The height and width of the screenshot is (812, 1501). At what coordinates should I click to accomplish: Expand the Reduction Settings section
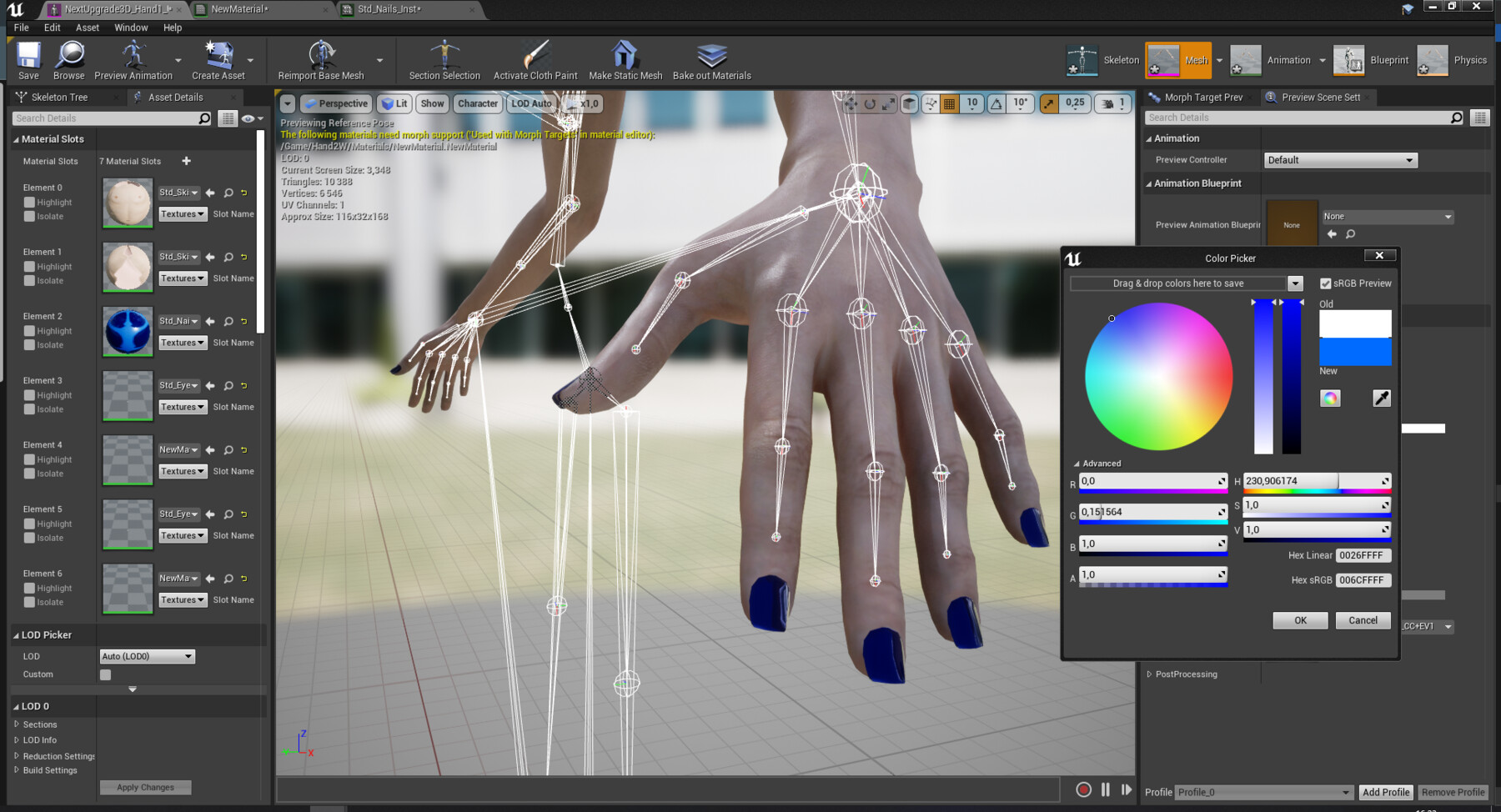tap(58, 755)
